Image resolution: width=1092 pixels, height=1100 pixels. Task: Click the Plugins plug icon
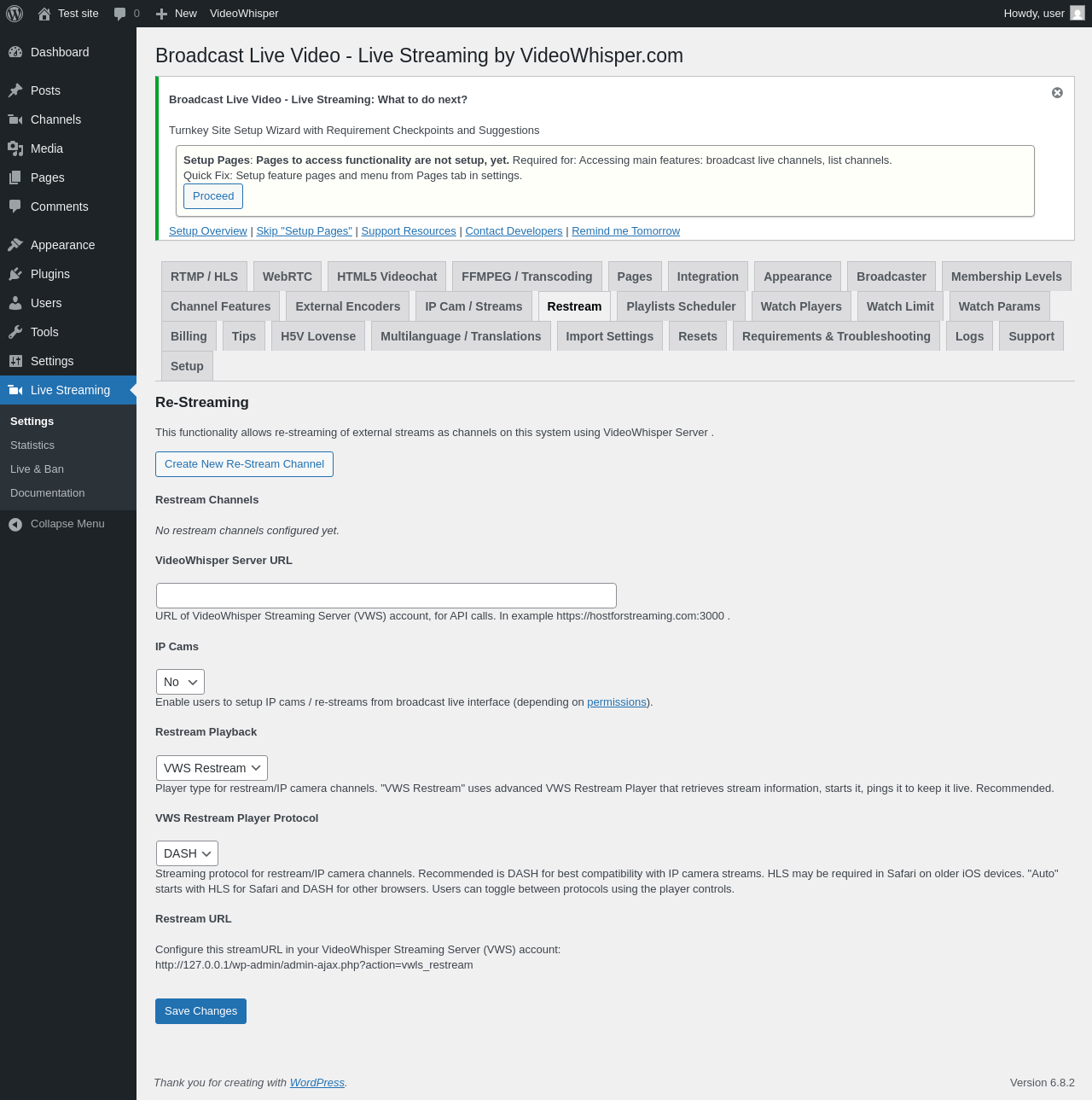15,274
